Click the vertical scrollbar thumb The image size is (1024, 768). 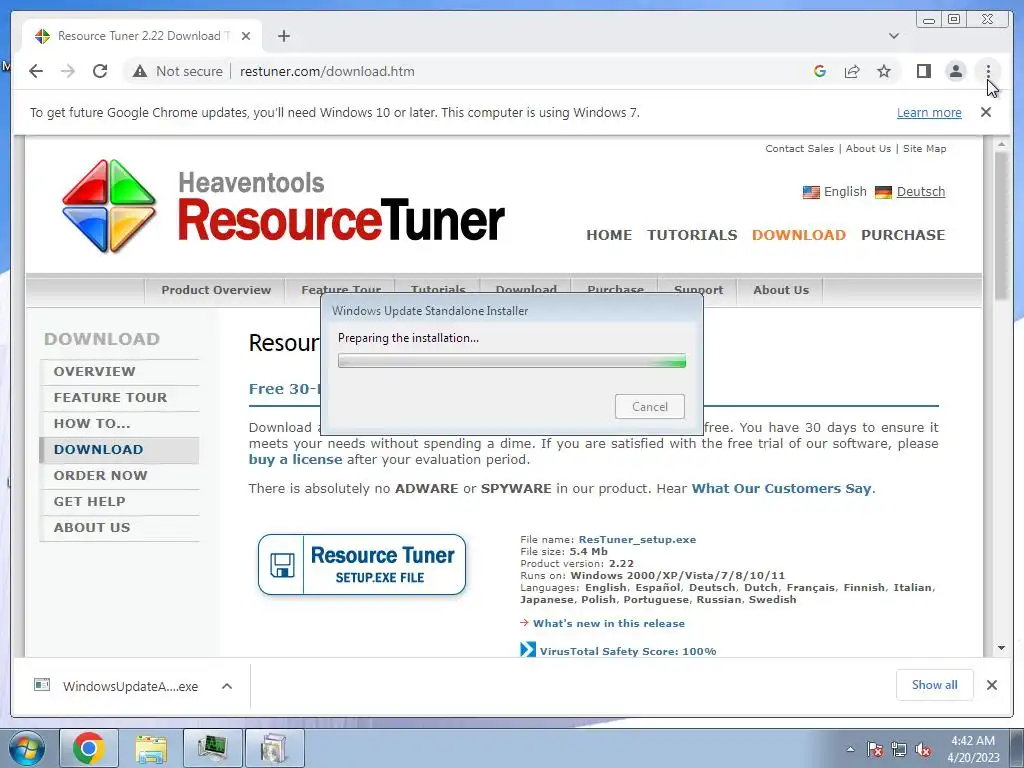coord(1001,225)
